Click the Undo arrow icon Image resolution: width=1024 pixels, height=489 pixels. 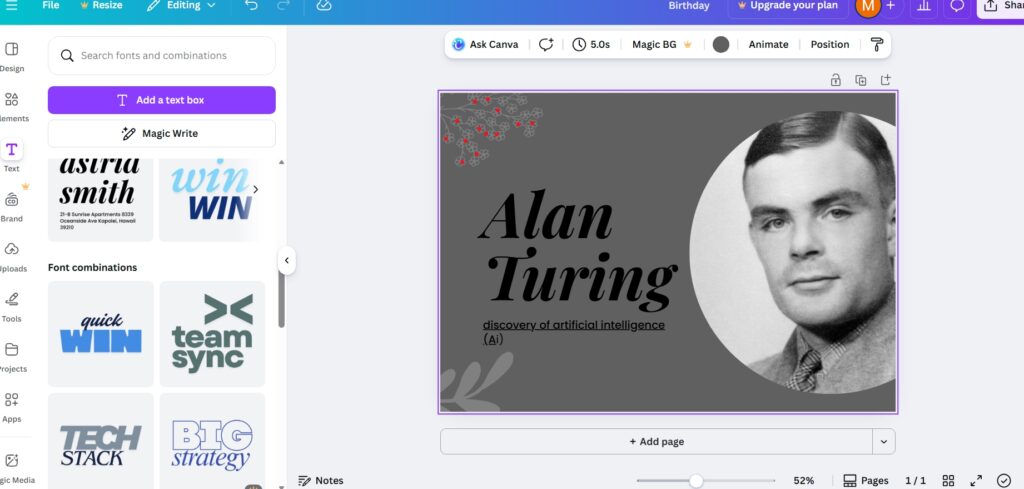[x=251, y=6]
